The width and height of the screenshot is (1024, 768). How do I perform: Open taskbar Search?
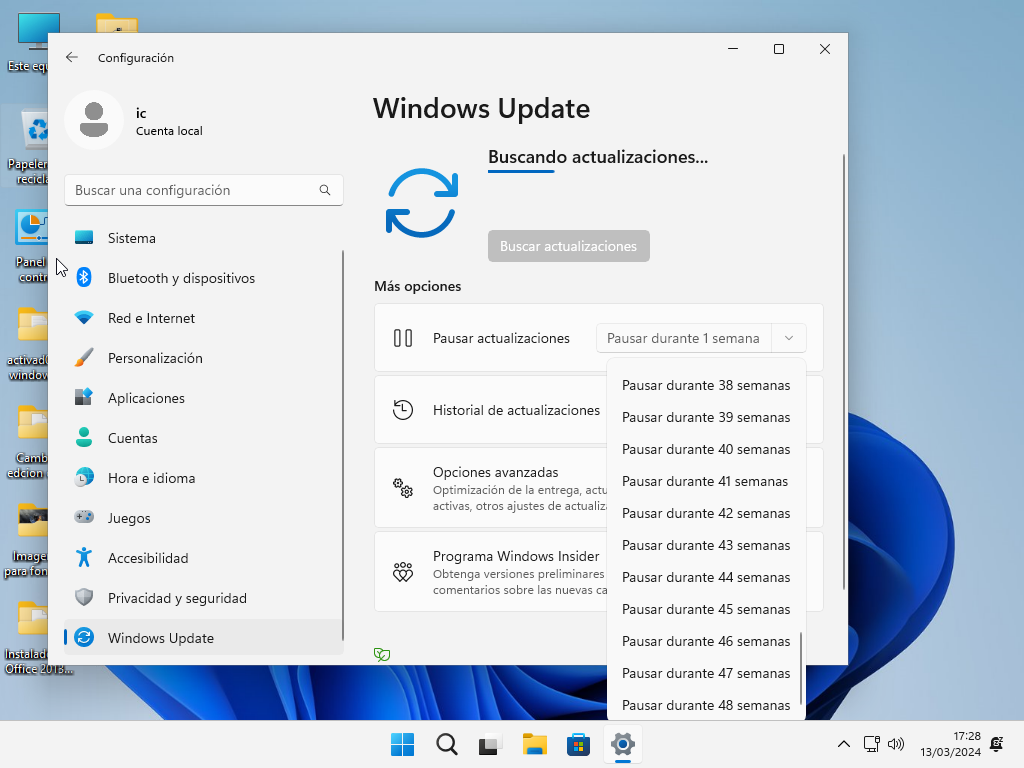tap(447, 744)
